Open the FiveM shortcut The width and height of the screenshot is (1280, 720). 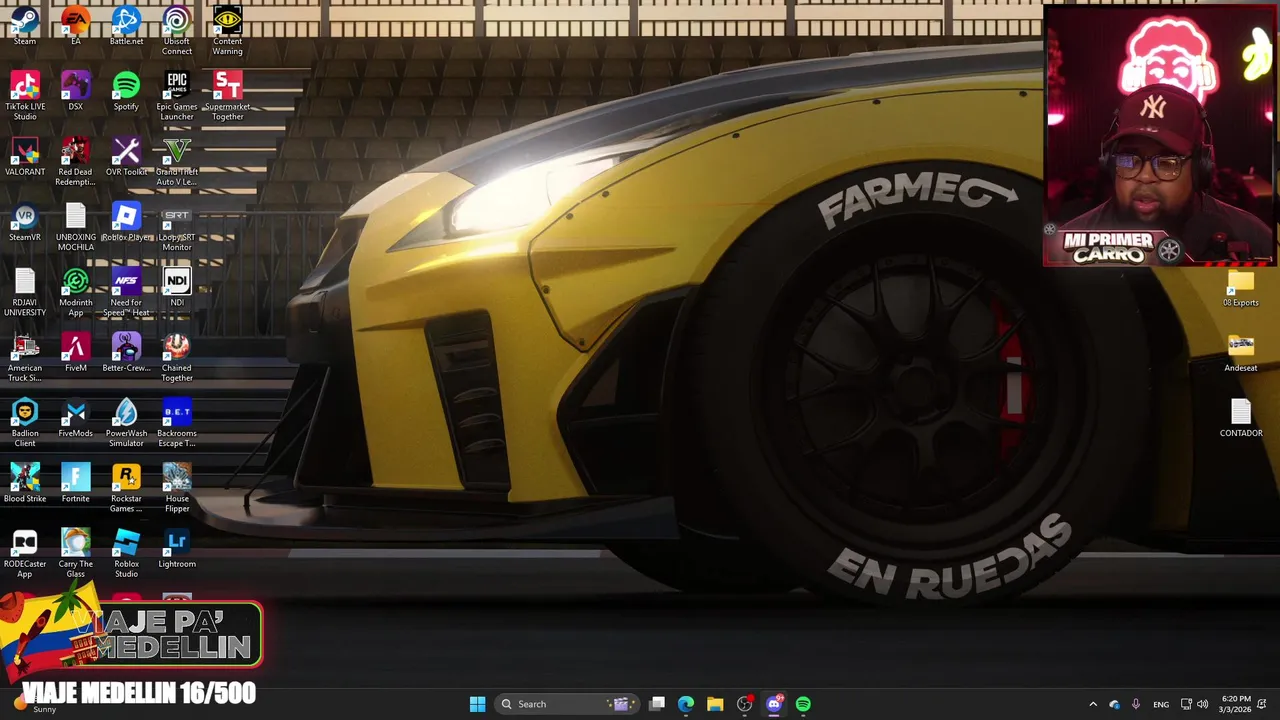(75, 352)
